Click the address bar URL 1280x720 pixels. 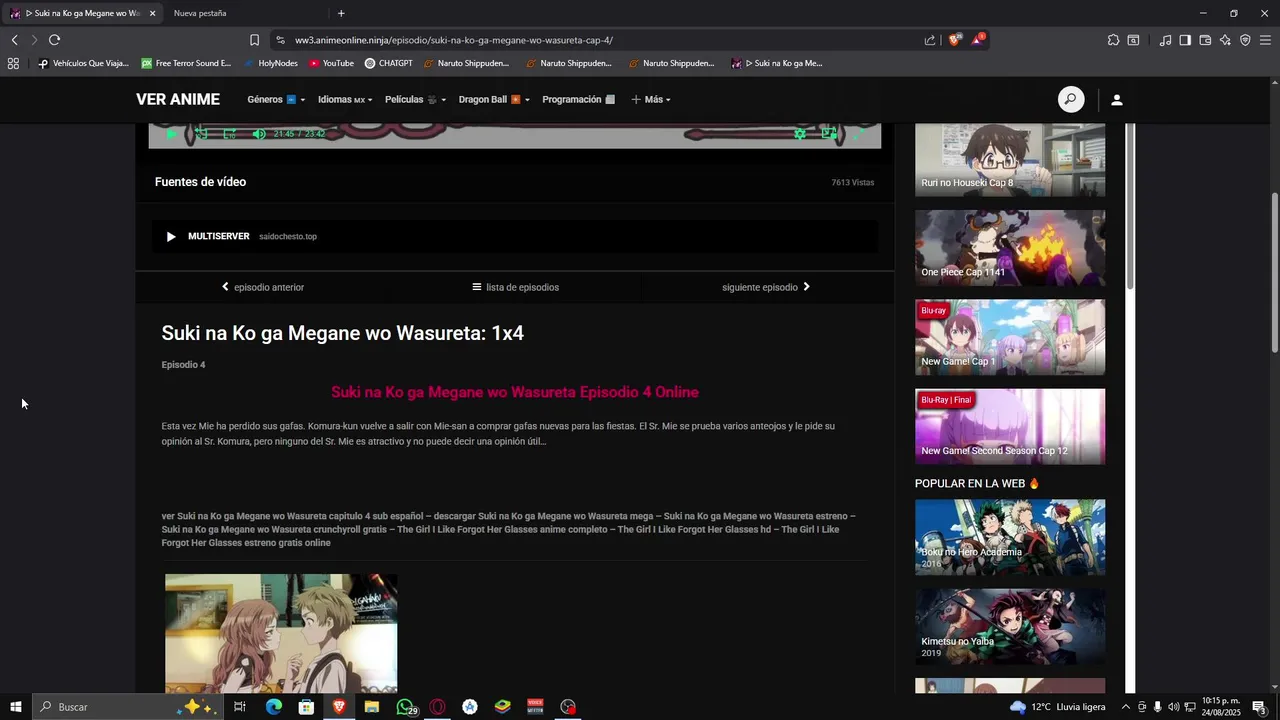coord(453,40)
